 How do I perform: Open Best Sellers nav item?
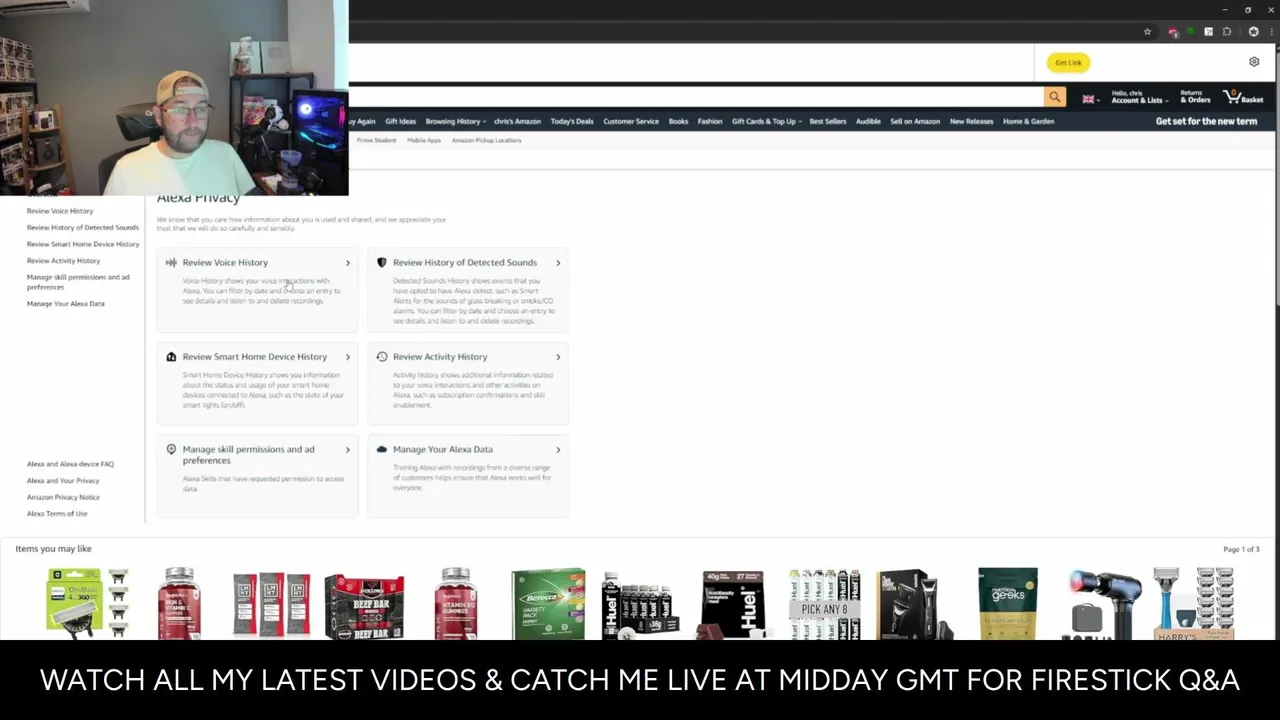828,121
